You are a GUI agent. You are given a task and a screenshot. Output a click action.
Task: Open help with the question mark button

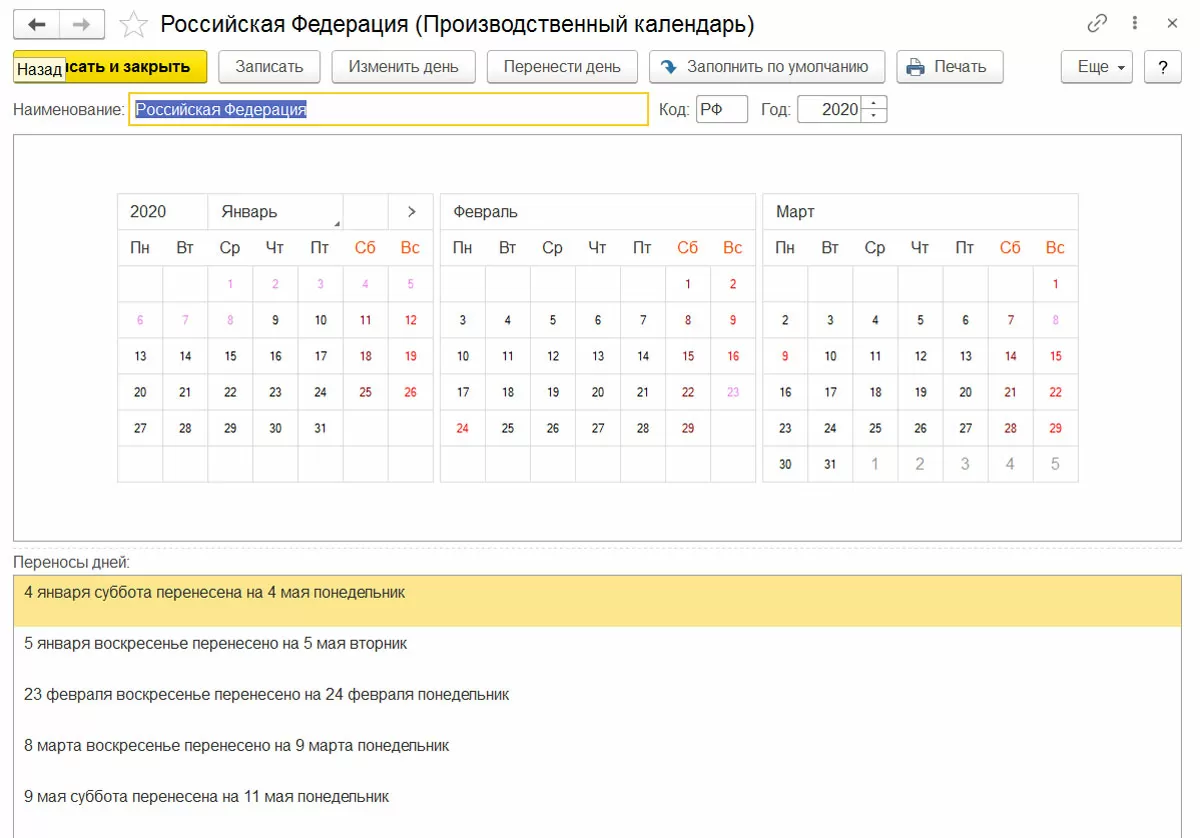1162,67
